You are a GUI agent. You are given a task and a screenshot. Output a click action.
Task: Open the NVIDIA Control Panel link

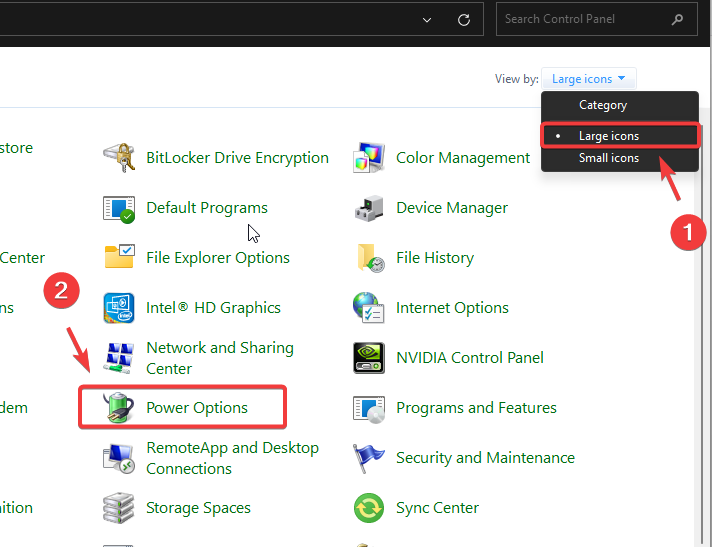470,358
